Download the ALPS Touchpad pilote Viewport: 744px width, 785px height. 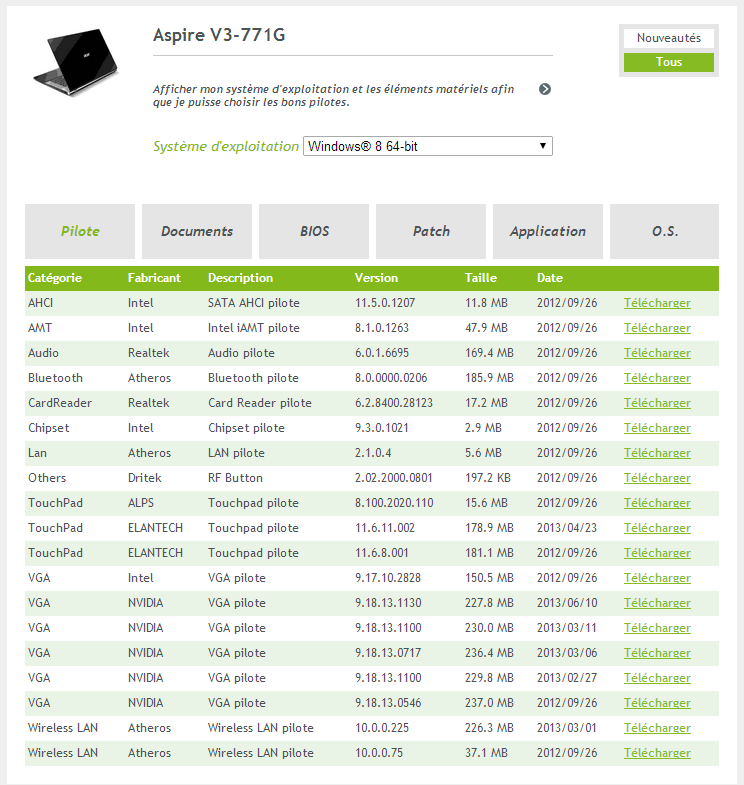pos(657,504)
